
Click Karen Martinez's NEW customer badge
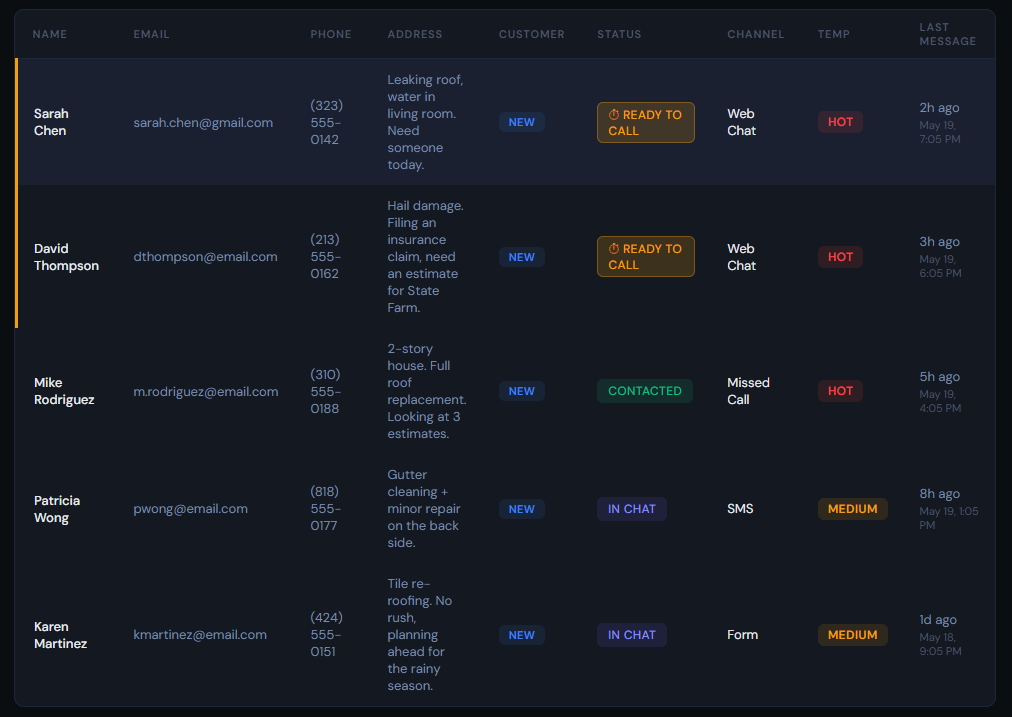(521, 635)
